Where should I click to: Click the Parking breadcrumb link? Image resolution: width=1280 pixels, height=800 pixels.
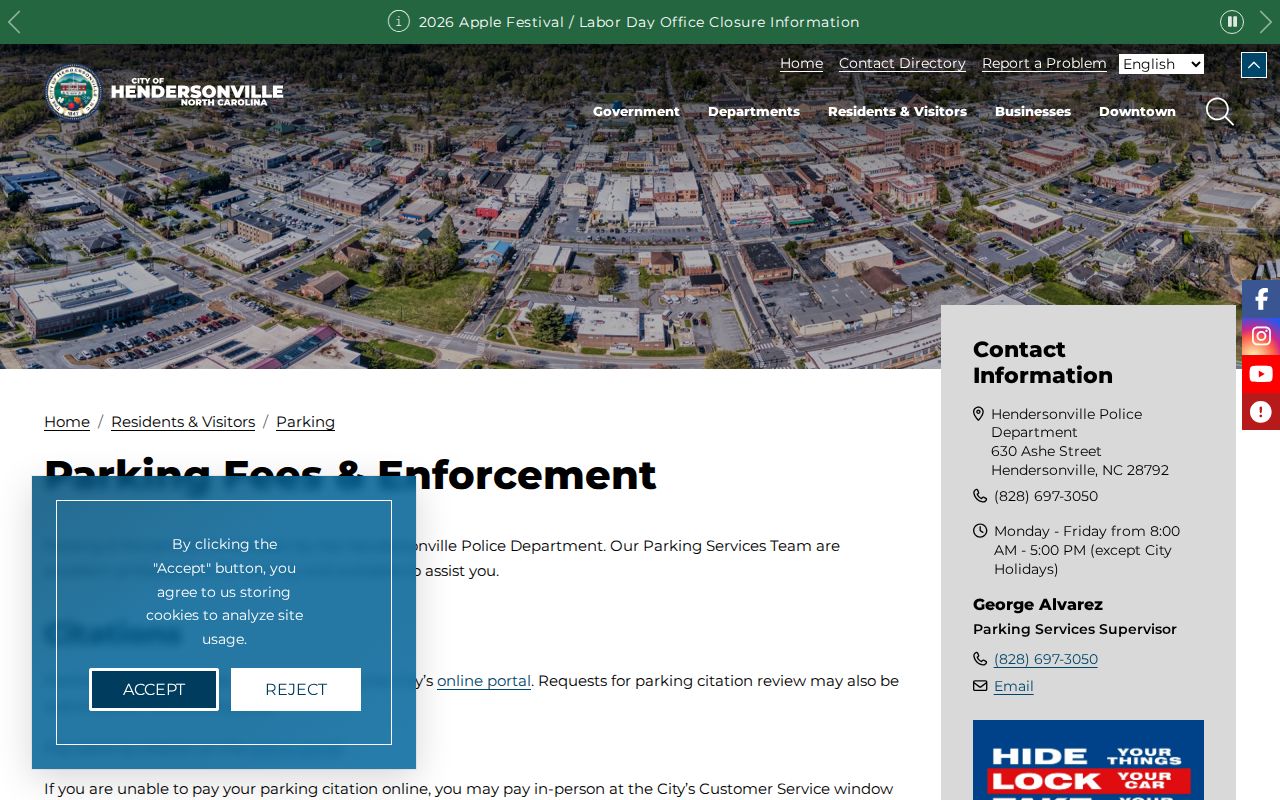(x=305, y=422)
